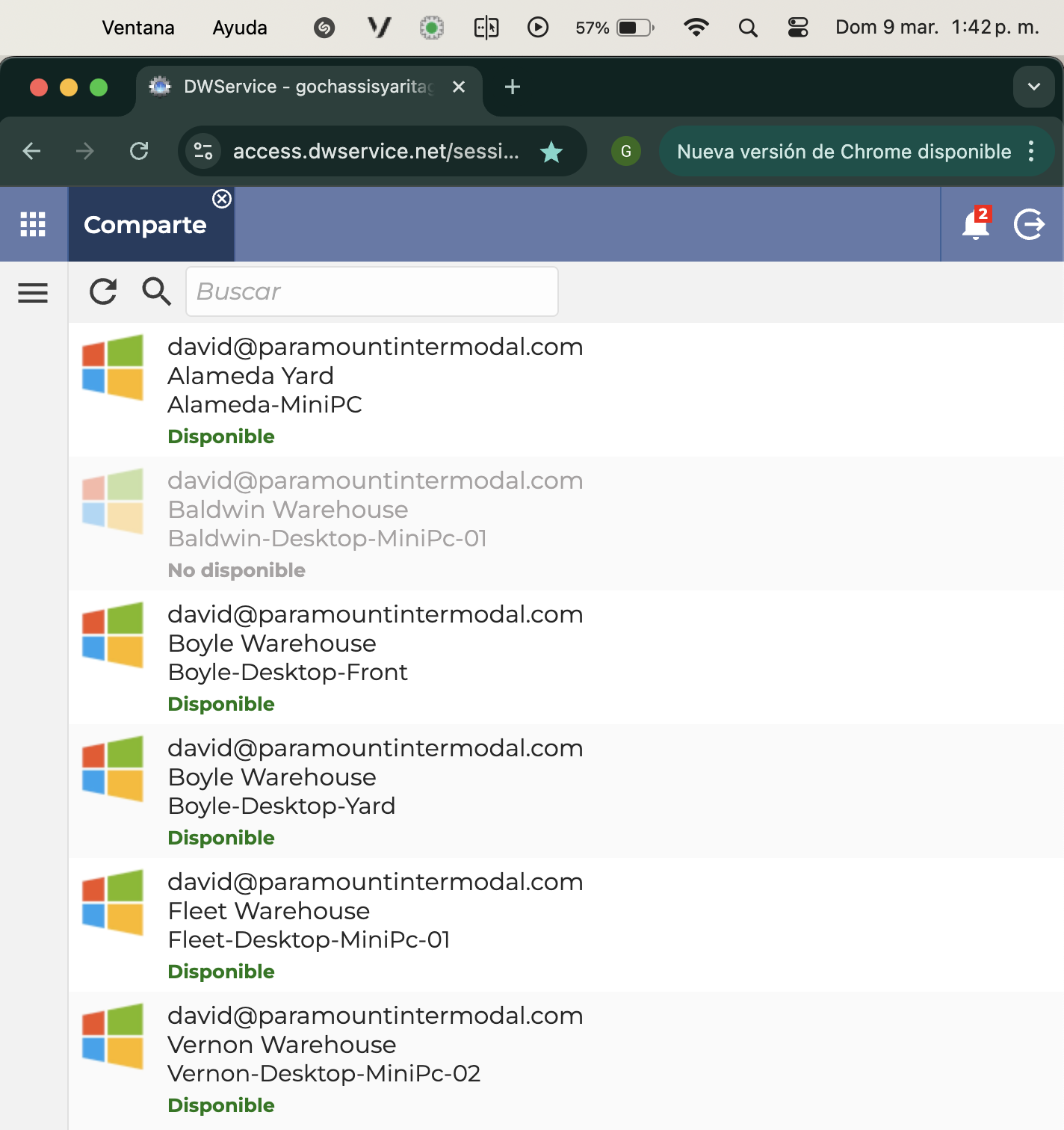Click Disponible status of Alameda-MiniPC
Viewport: 1064px width, 1130px height.
point(221,436)
